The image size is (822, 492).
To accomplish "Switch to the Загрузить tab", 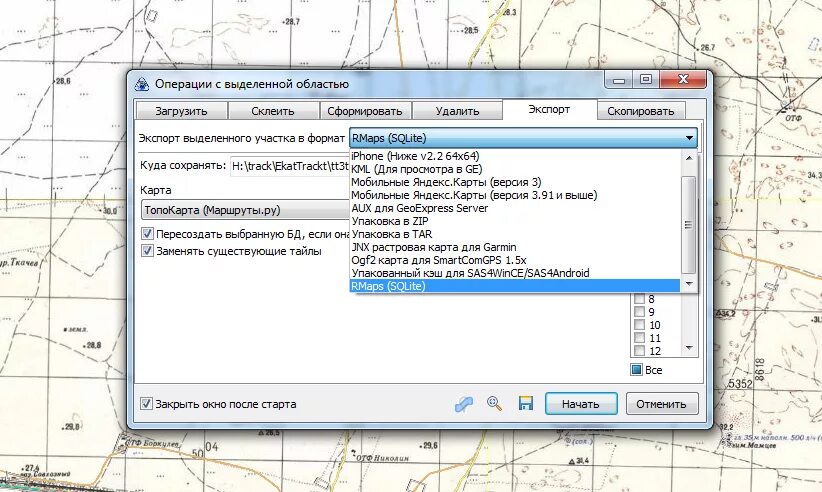I will point(181,111).
